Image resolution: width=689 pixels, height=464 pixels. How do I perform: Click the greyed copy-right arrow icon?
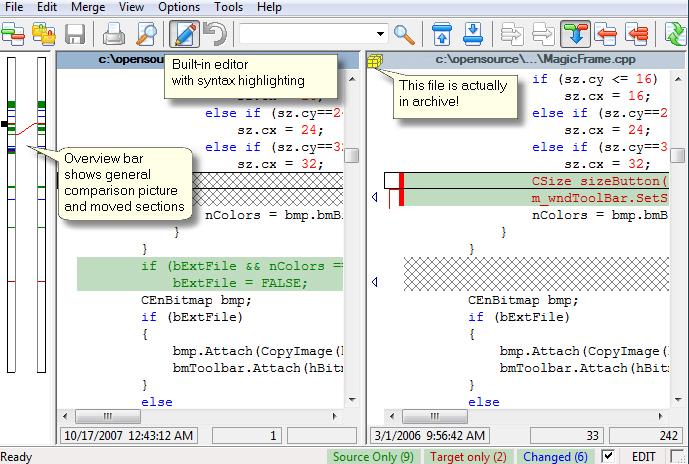512,34
